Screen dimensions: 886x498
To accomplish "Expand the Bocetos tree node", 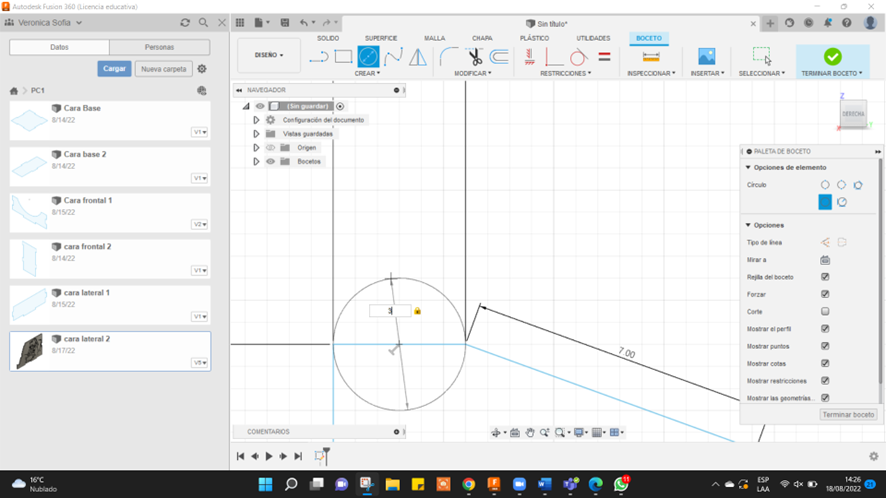I will pyautogui.click(x=256, y=162).
